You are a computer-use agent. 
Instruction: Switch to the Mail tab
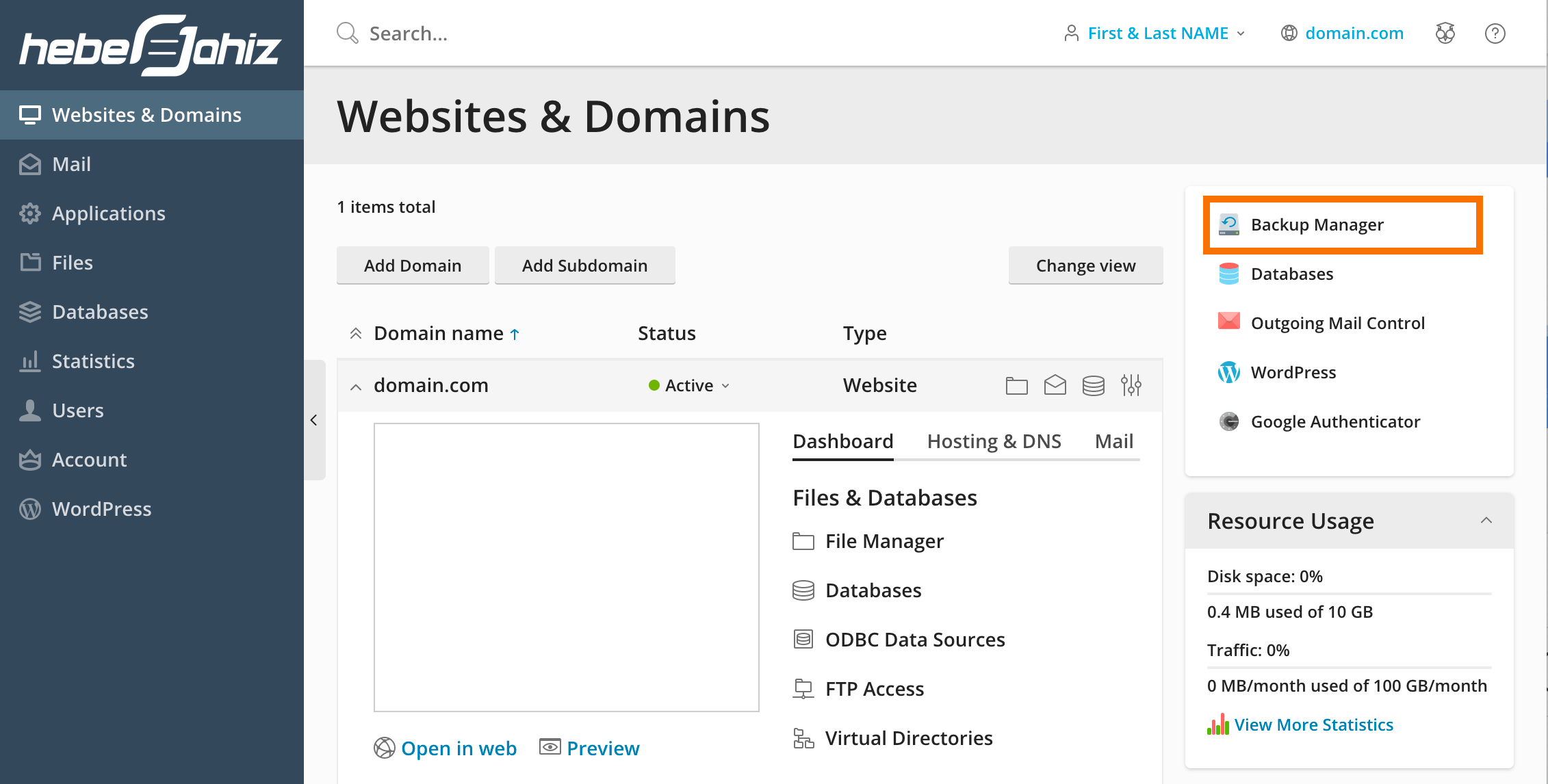coord(1114,442)
